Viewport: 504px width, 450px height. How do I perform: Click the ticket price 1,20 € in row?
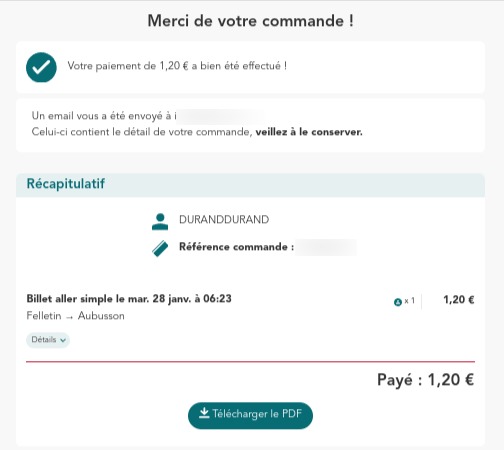pyautogui.click(x=459, y=300)
